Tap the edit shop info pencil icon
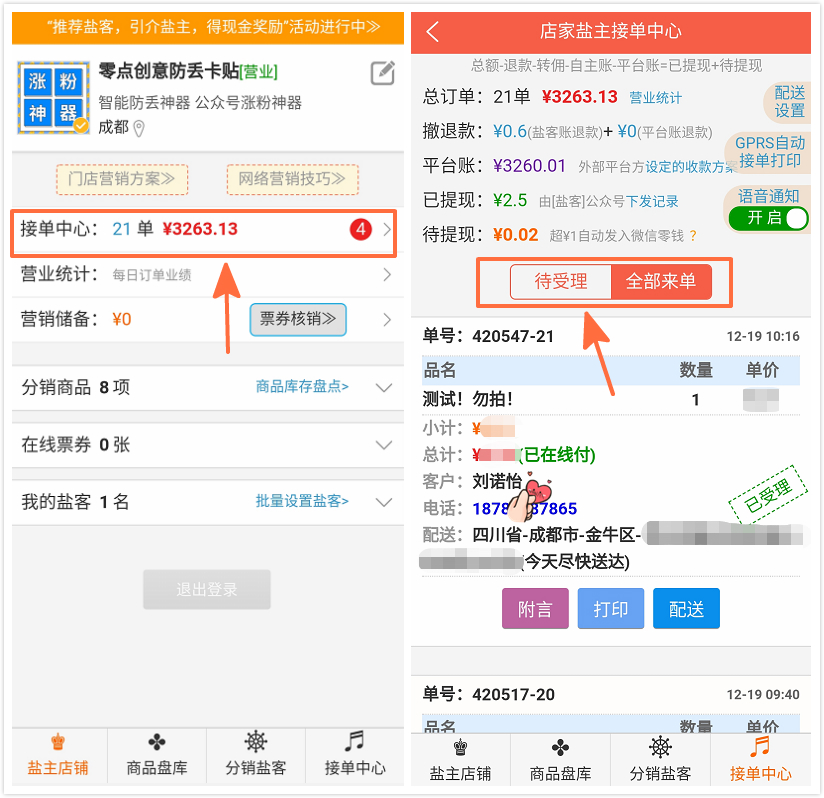The height and width of the screenshot is (798, 824). tap(382, 73)
